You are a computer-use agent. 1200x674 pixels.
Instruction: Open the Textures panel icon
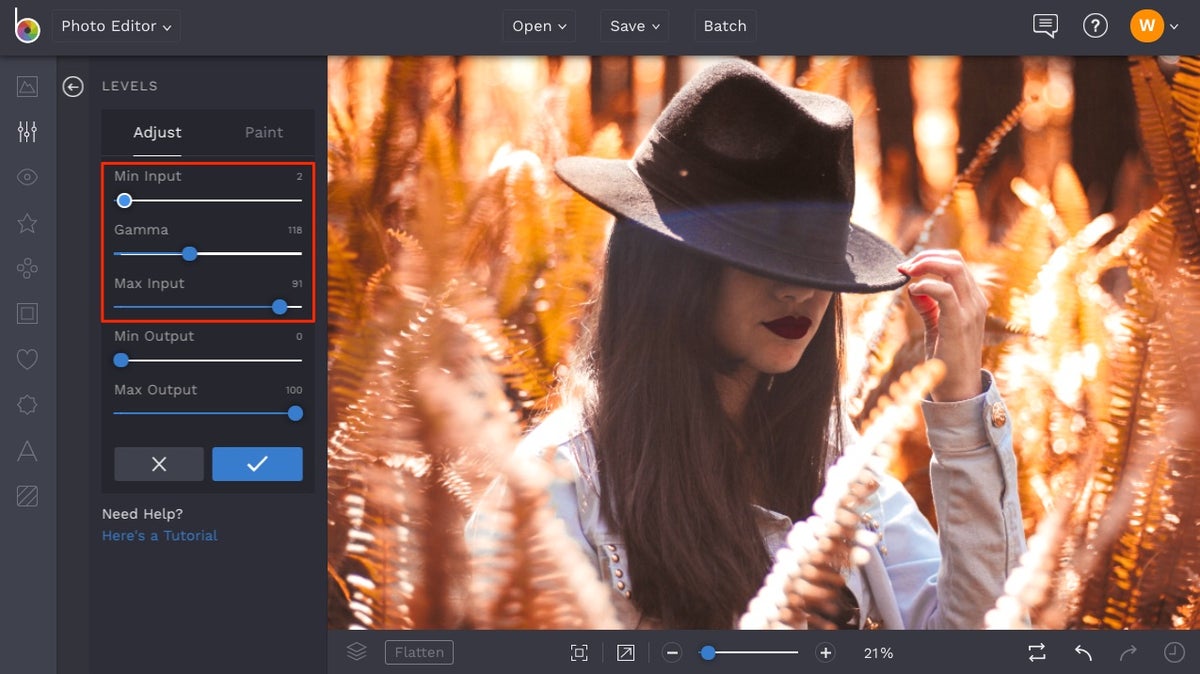pyautogui.click(x=27, y=495)
